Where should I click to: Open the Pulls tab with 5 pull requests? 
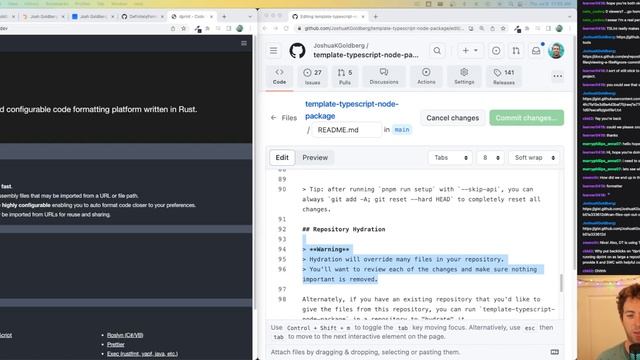tap(345, 76)
